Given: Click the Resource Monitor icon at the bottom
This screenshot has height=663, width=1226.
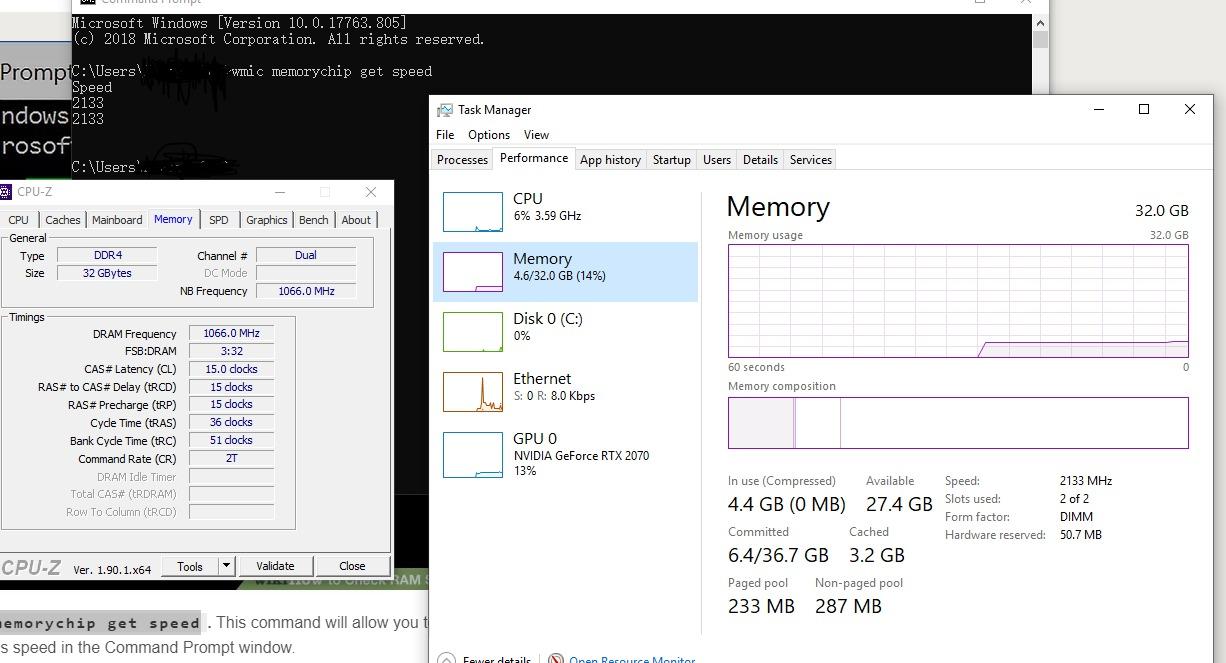Looking at the screenshot, I should 556,659.
